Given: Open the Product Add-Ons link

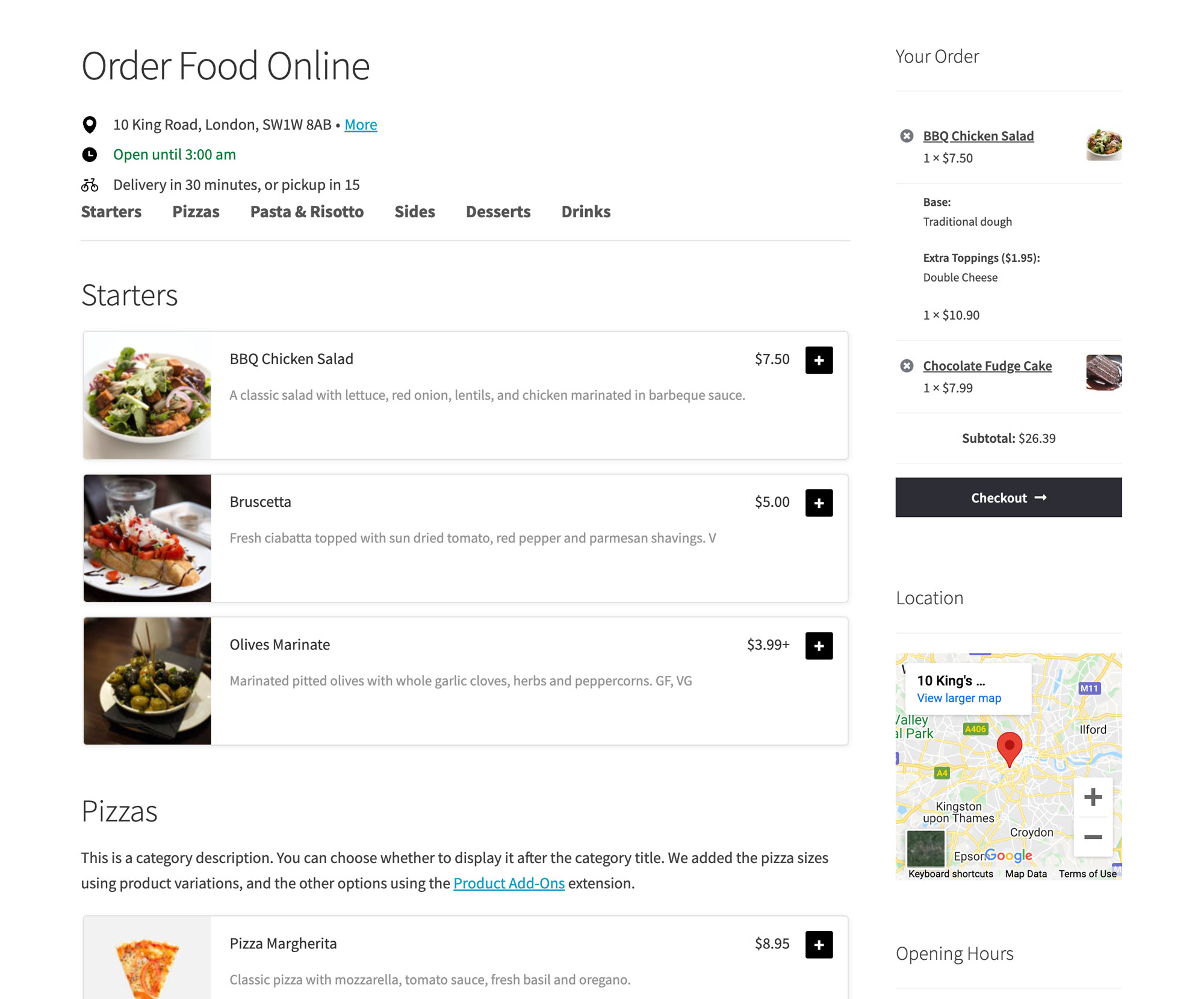Looking at the screenshot, I should (509, 883).
